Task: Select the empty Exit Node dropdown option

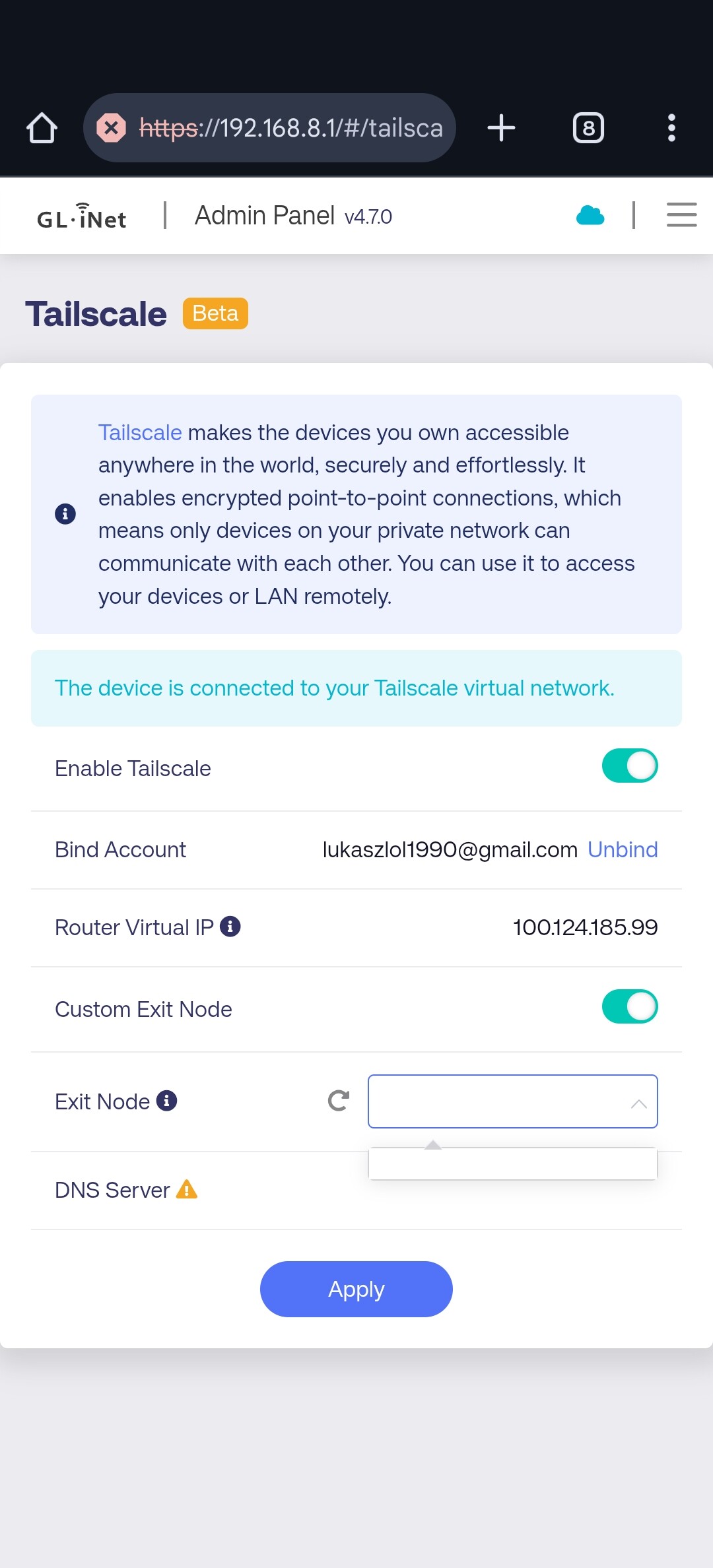Action: 512,1163
